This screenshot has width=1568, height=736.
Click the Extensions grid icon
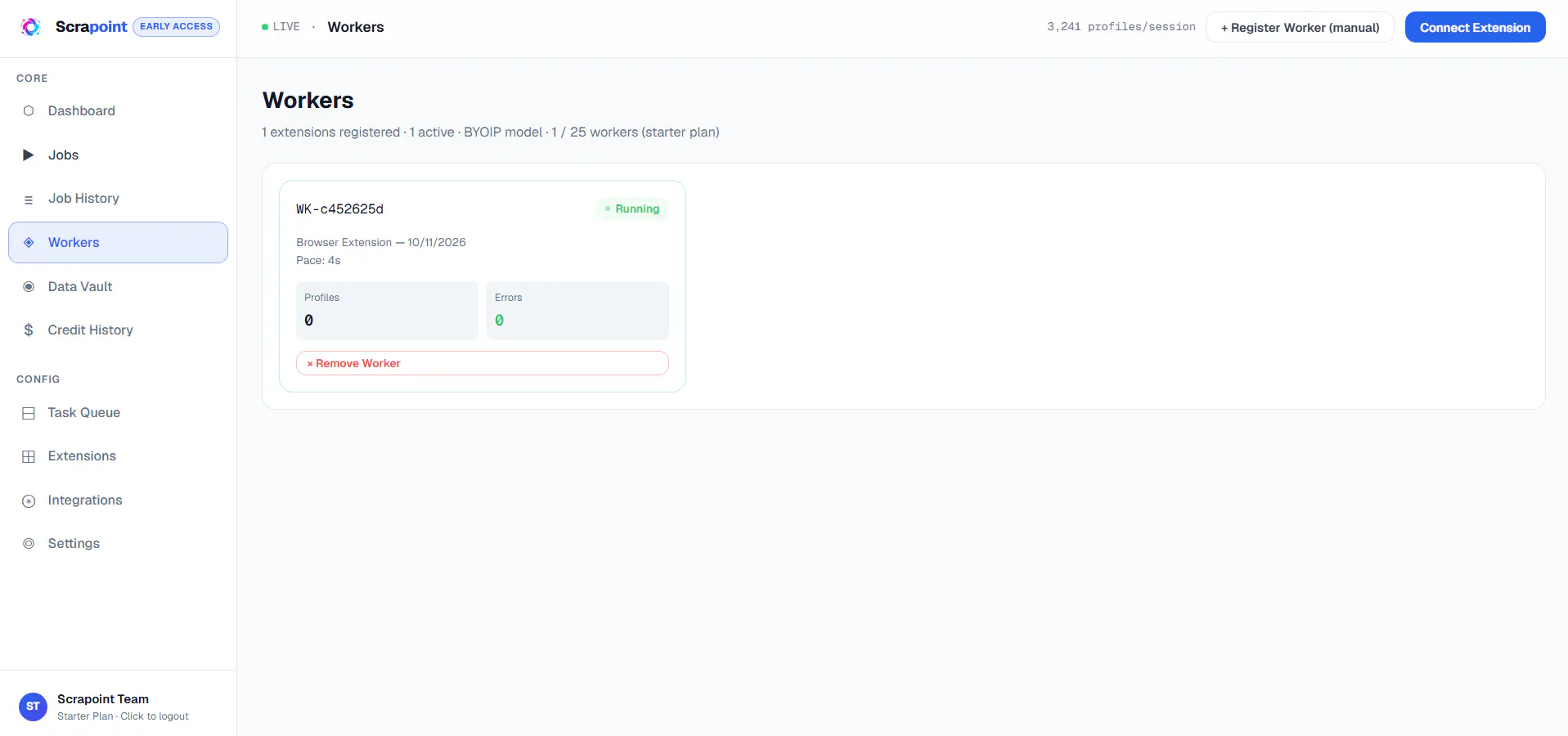(29, 457)
